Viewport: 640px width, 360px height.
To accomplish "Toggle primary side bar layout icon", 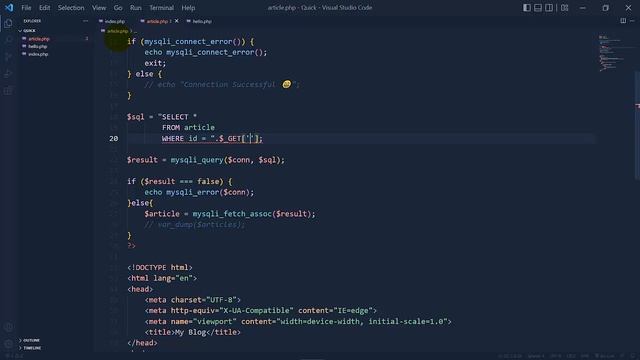I will tap(527, 8).
